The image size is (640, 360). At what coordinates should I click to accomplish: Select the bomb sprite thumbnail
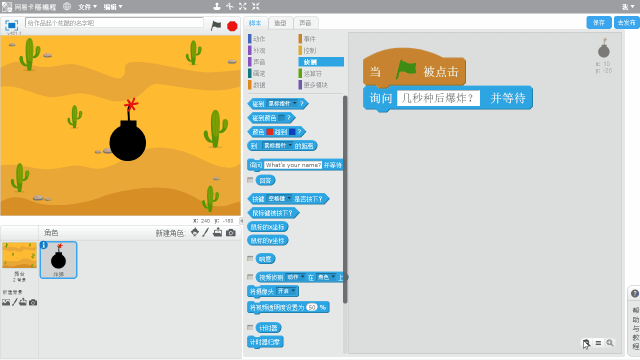(58, 260)
